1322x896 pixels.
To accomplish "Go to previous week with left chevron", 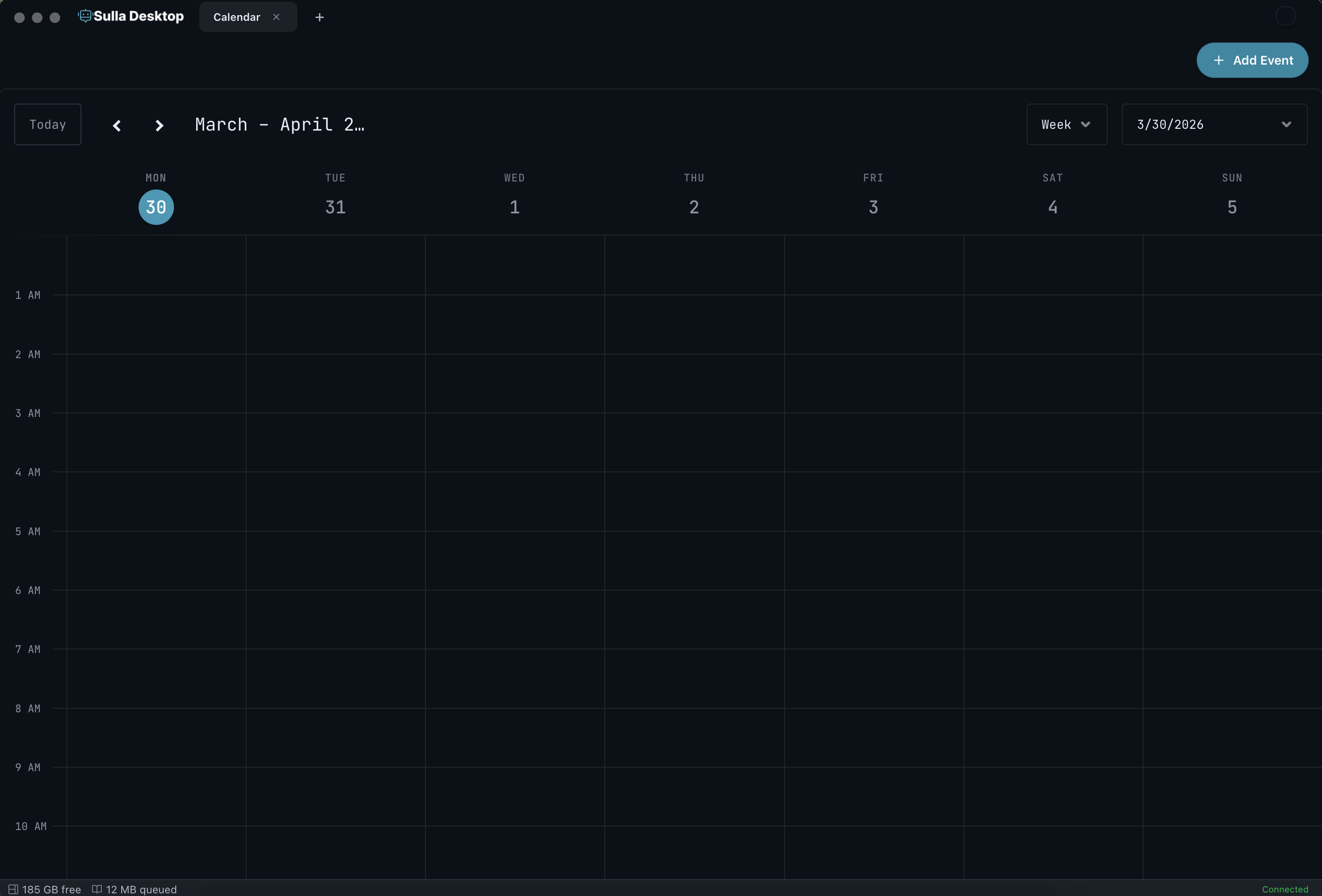I will (116, 125).
